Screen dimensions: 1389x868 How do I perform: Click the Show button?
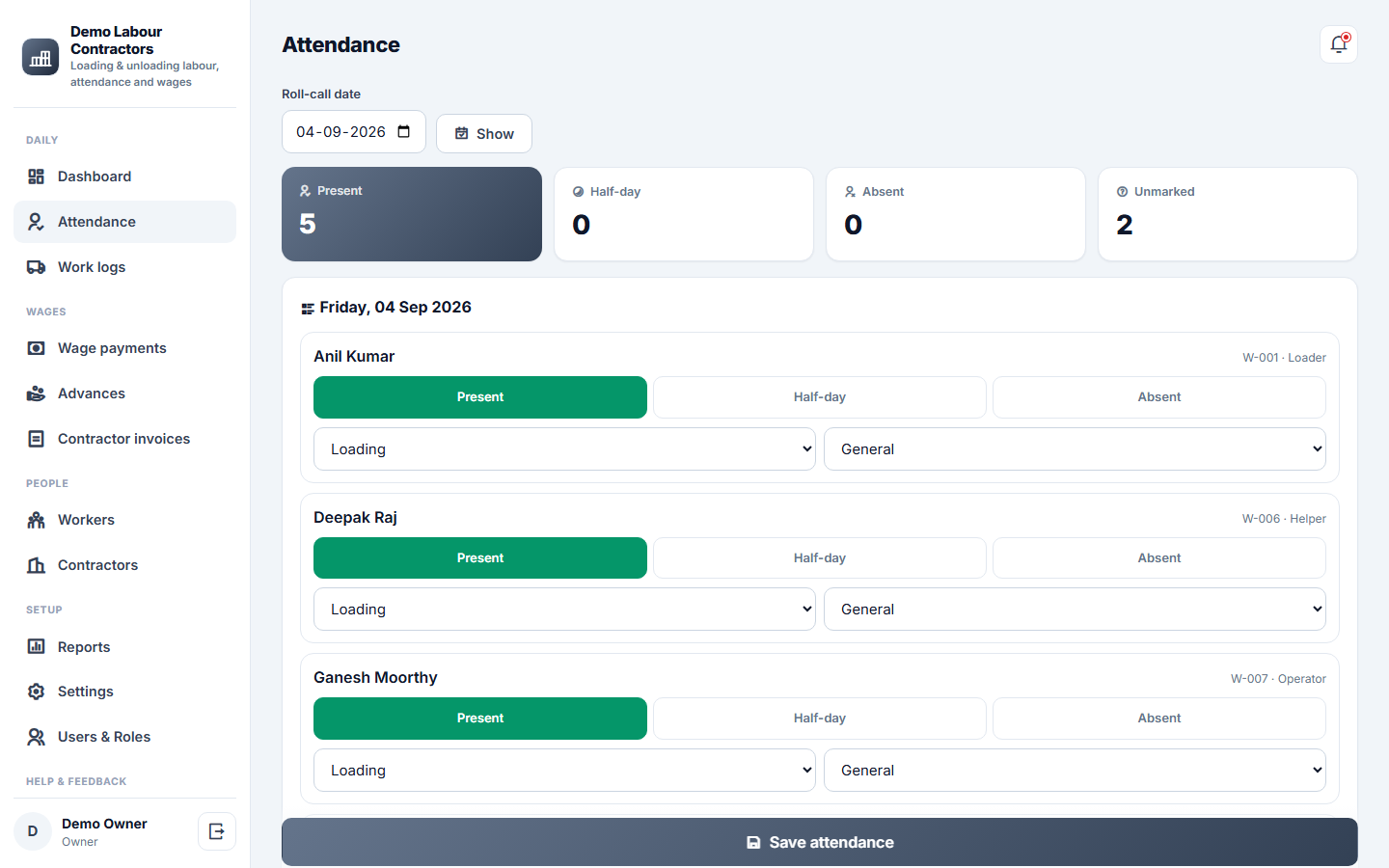click(484, 133)
